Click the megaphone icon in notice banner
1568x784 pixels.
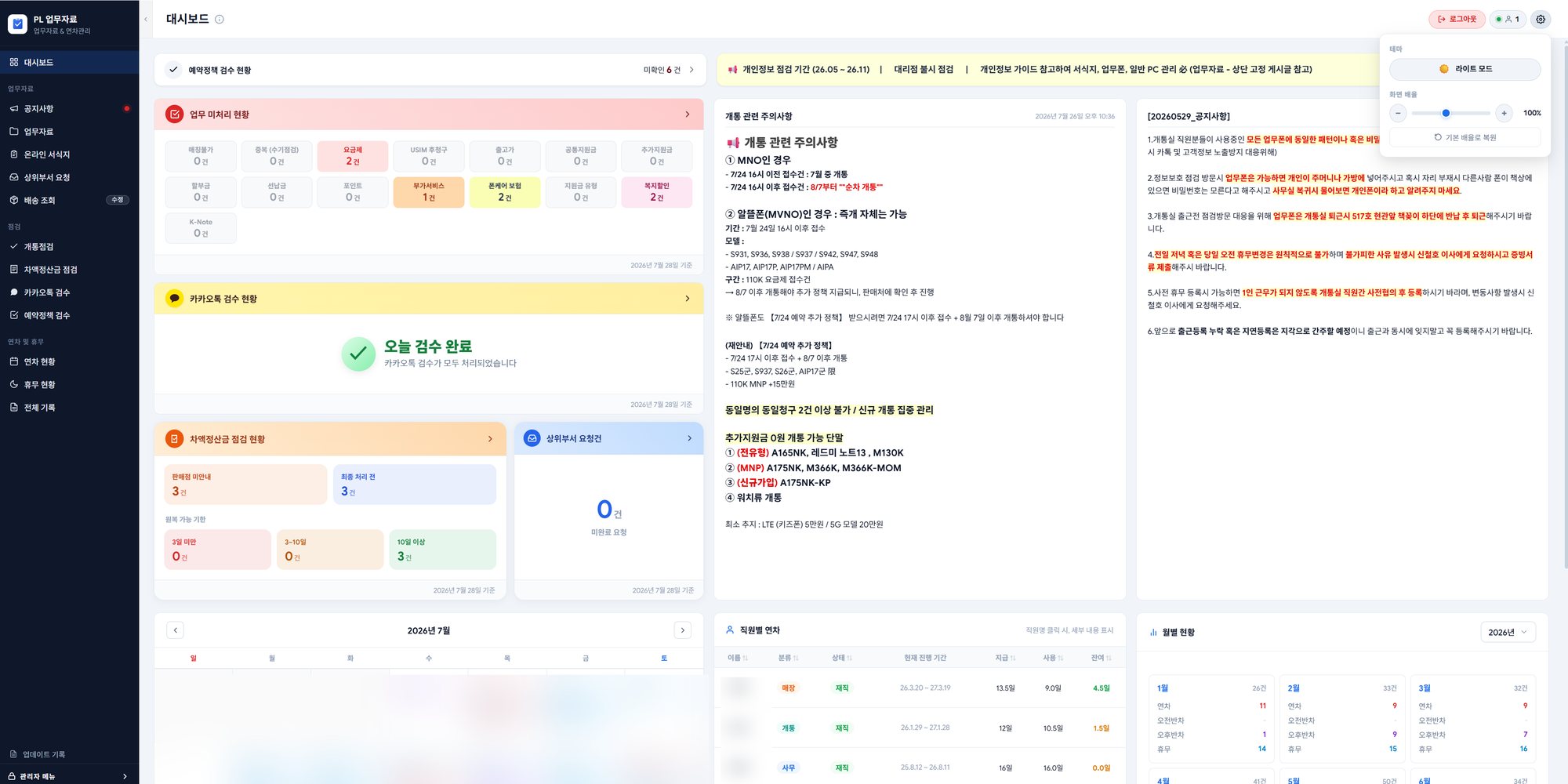point(732,70)
